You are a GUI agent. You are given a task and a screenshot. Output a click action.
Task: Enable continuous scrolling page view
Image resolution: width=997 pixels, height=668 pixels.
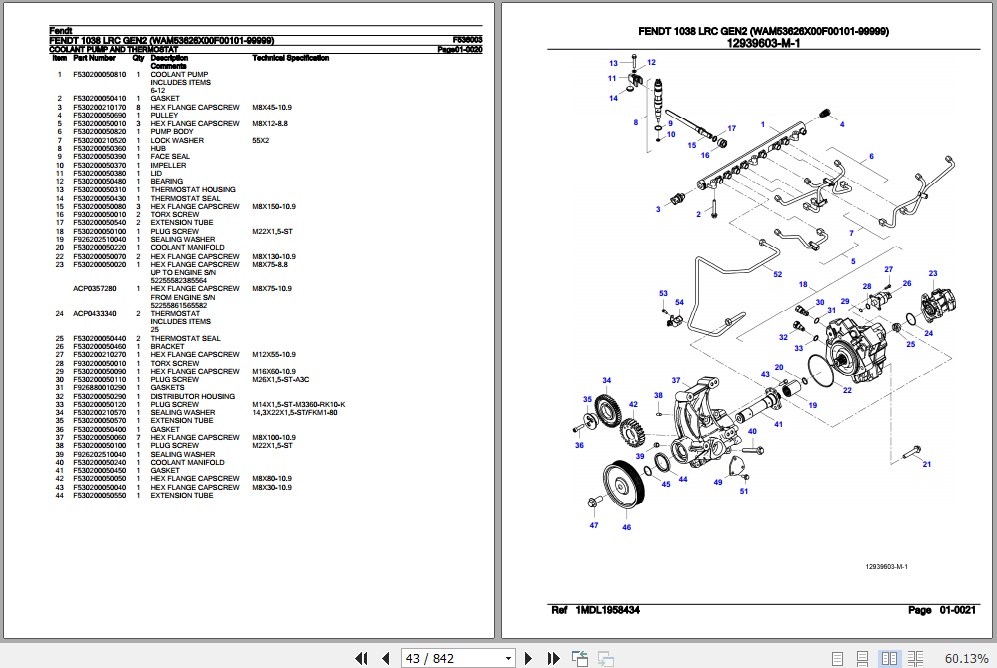(x=864, y=658)
